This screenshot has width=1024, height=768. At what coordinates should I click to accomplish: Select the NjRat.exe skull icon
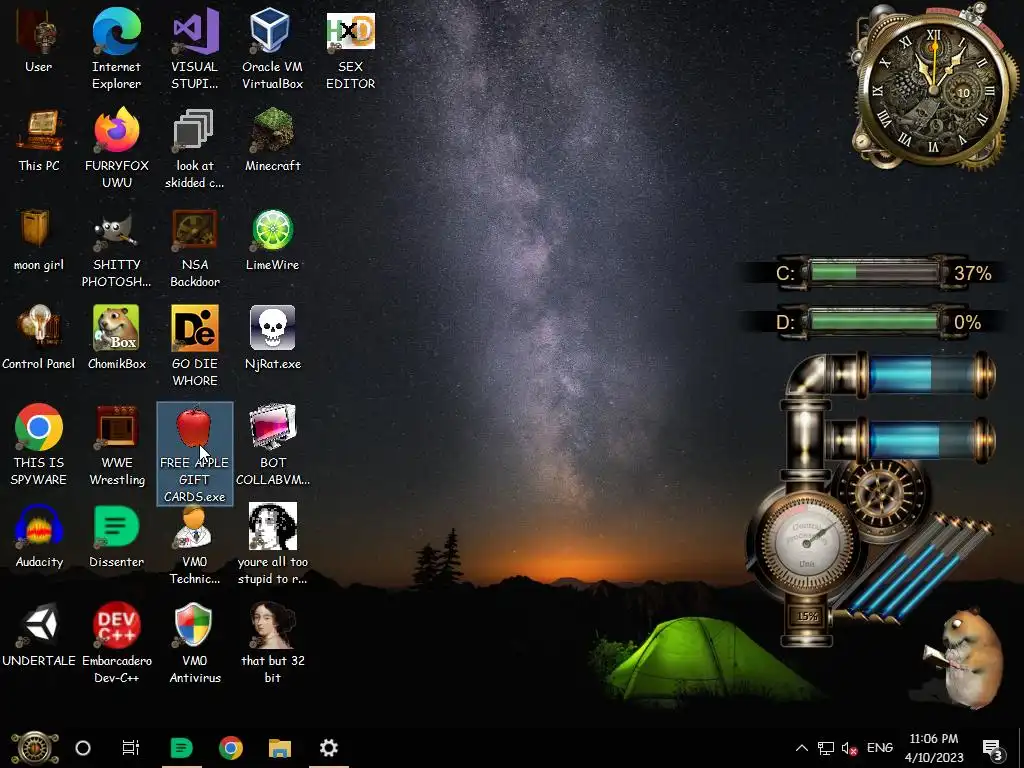[272, 338]
